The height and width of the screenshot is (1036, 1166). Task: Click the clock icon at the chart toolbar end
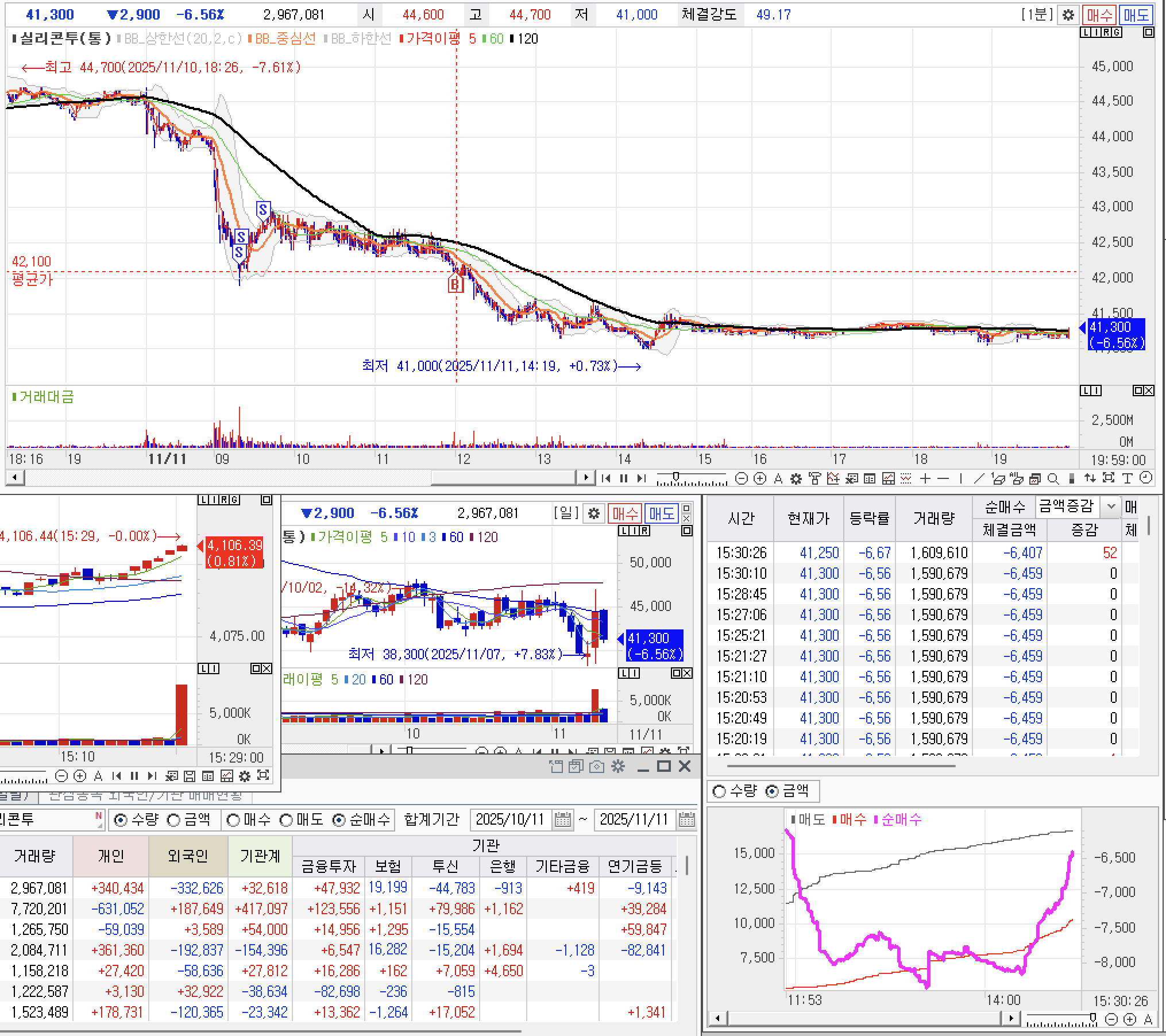coord(1145,478)
